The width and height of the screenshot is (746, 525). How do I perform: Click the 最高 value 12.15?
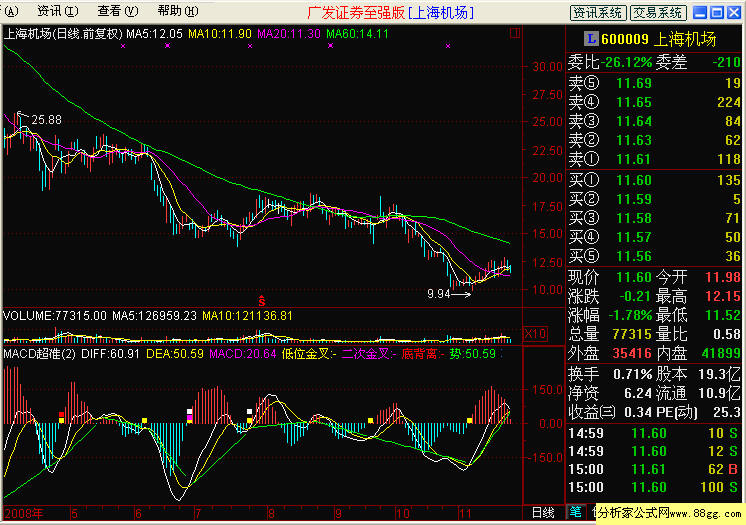[x=723, y=296]
